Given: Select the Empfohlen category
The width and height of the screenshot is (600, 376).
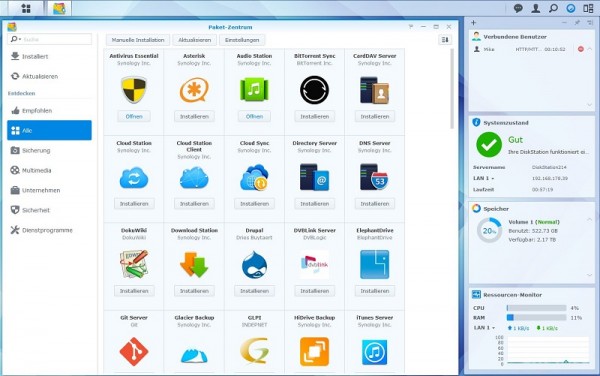Looking at the screenshot, I should (x=49, y=111).
